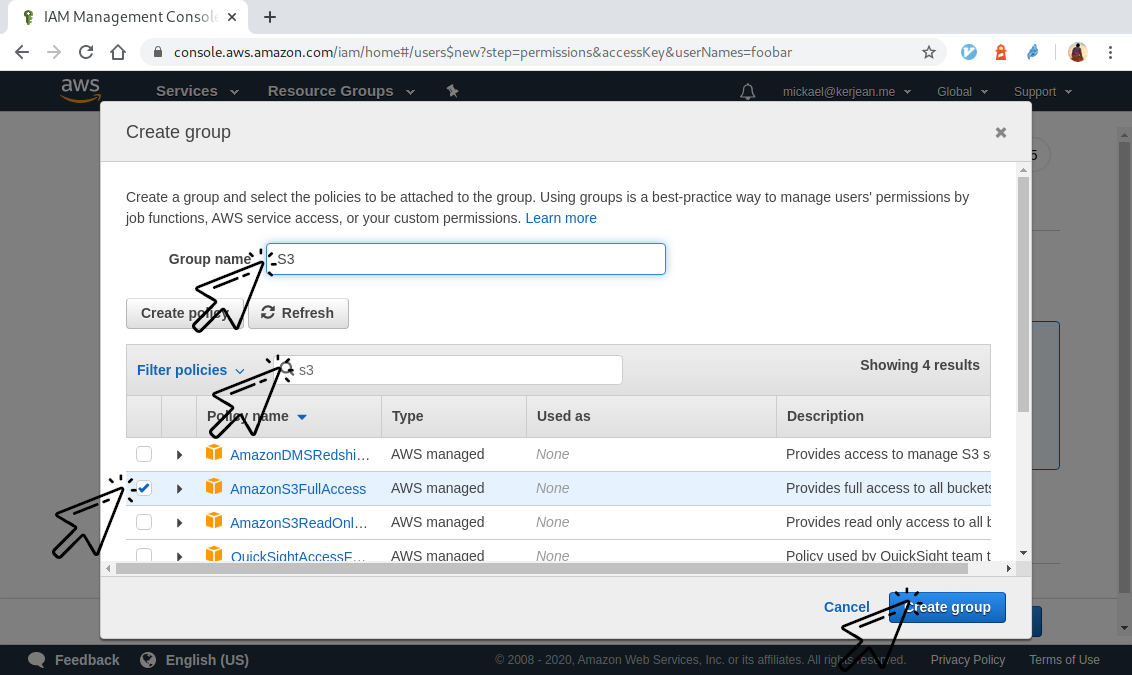Open the Services menu
1132x675 pixels.
click(197, 91)
